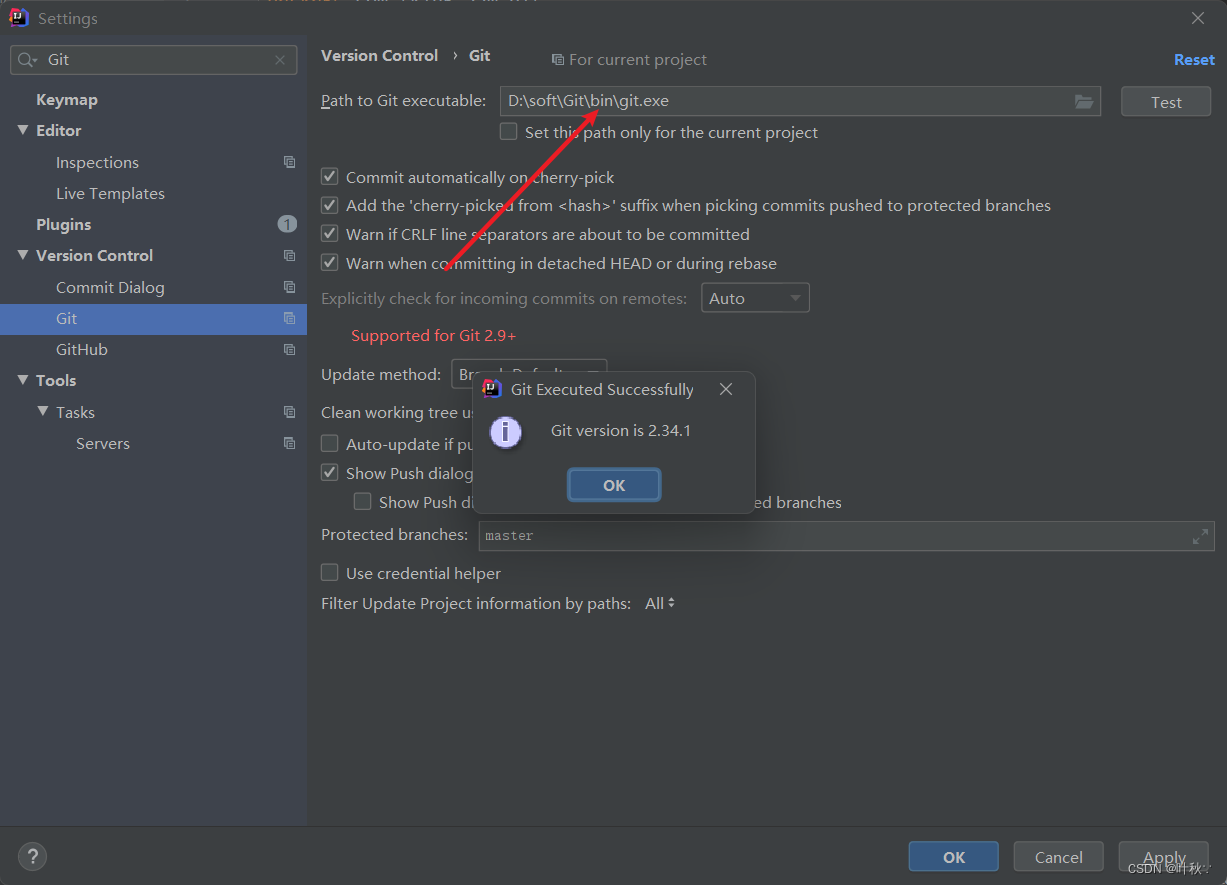The image size is (1227, 885).
Task: Click the OK button at the Settings bottom
Action: [954, 857]
